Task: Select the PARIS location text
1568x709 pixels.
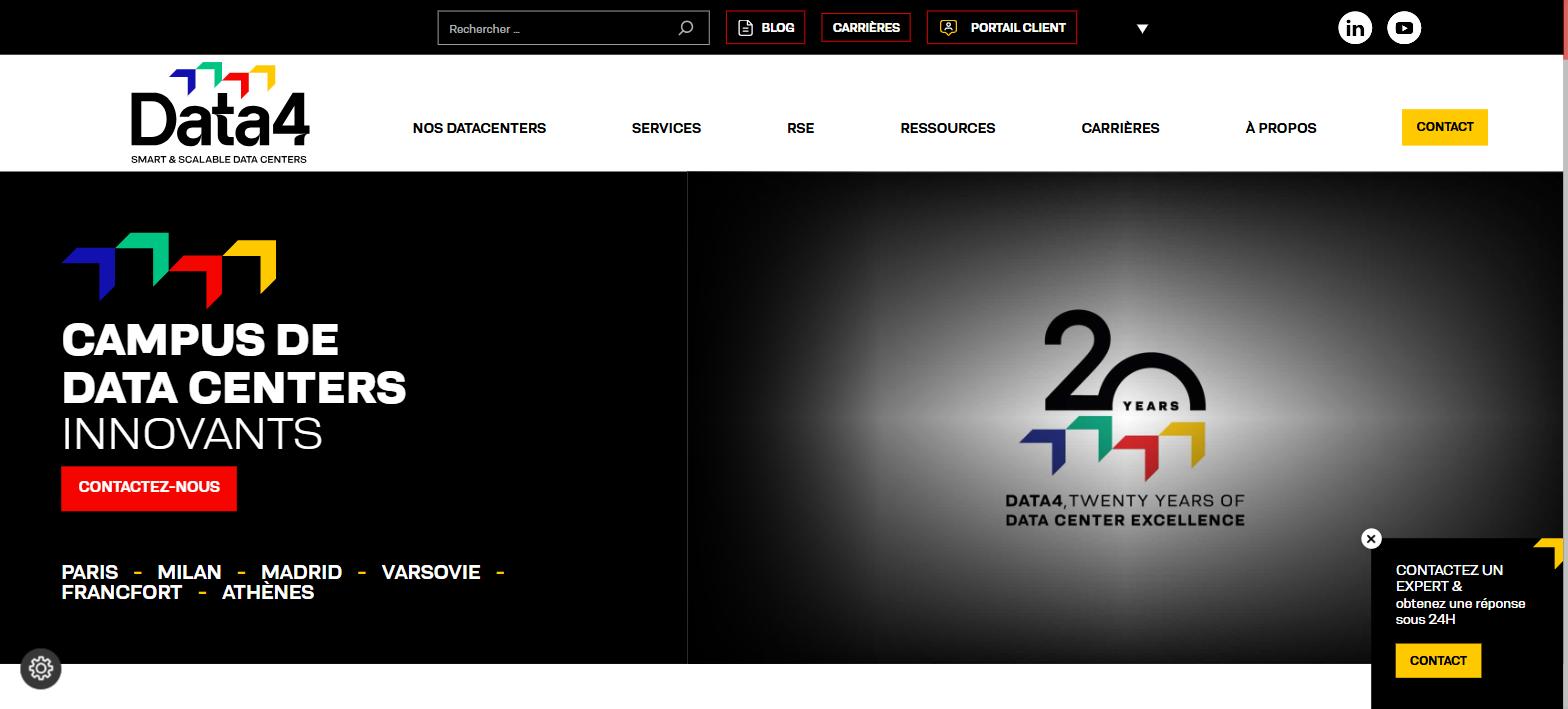Action: point(90,572)
